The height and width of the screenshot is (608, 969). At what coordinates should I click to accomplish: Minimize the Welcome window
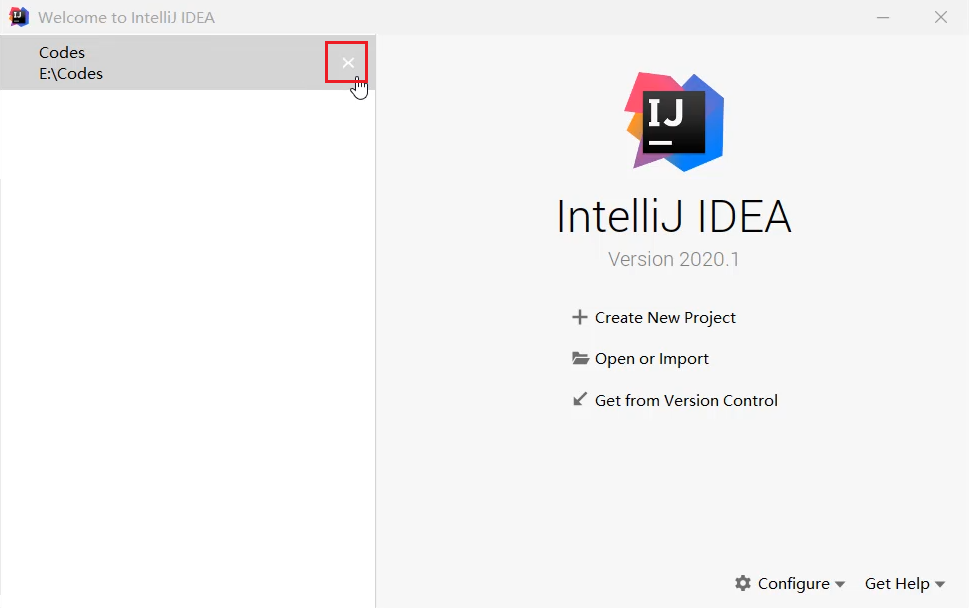[x=883, y=17]
